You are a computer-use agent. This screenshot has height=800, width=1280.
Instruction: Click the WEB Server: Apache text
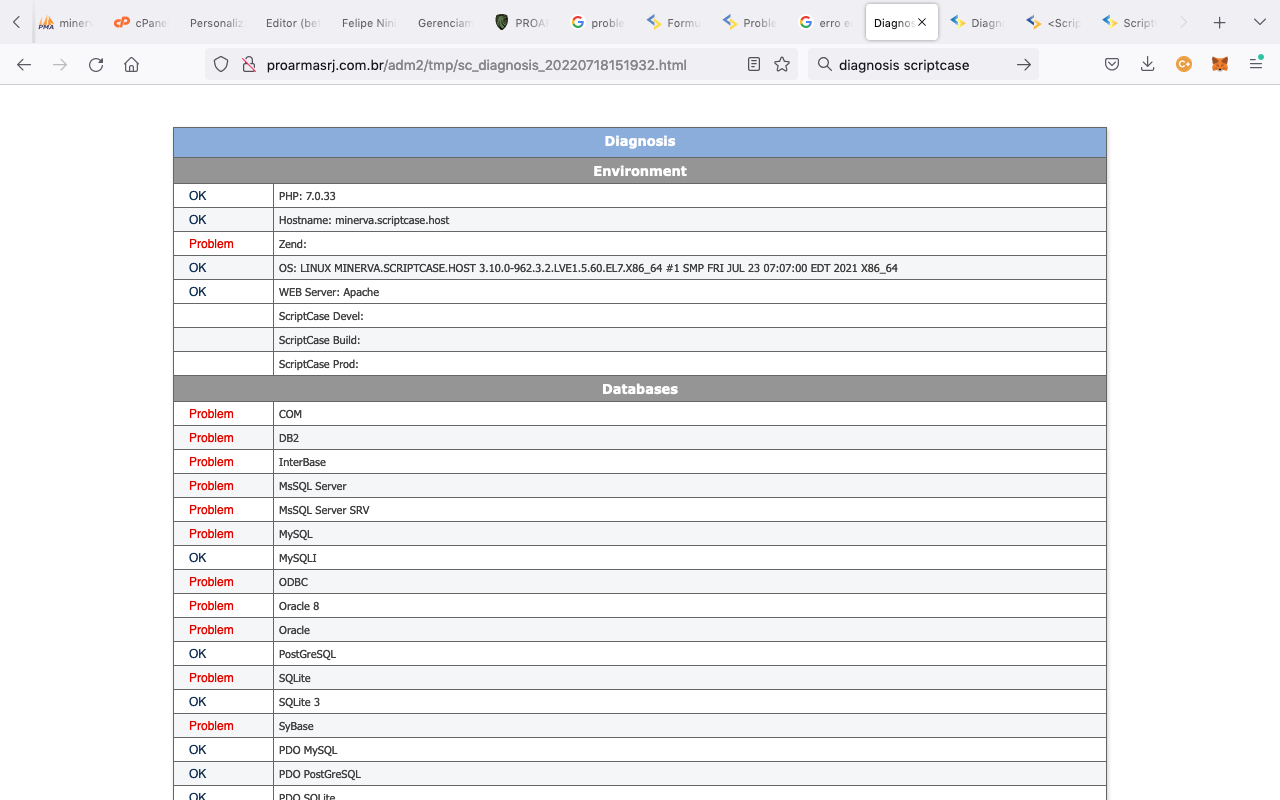[x=329, y=292]
